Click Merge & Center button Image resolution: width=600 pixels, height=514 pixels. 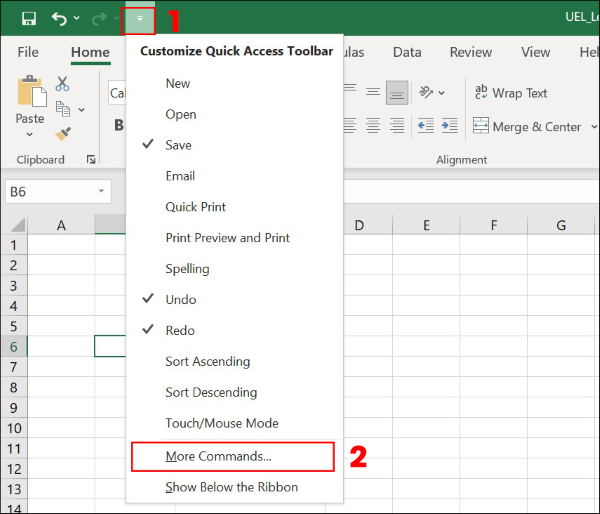[x=527, y=126]
